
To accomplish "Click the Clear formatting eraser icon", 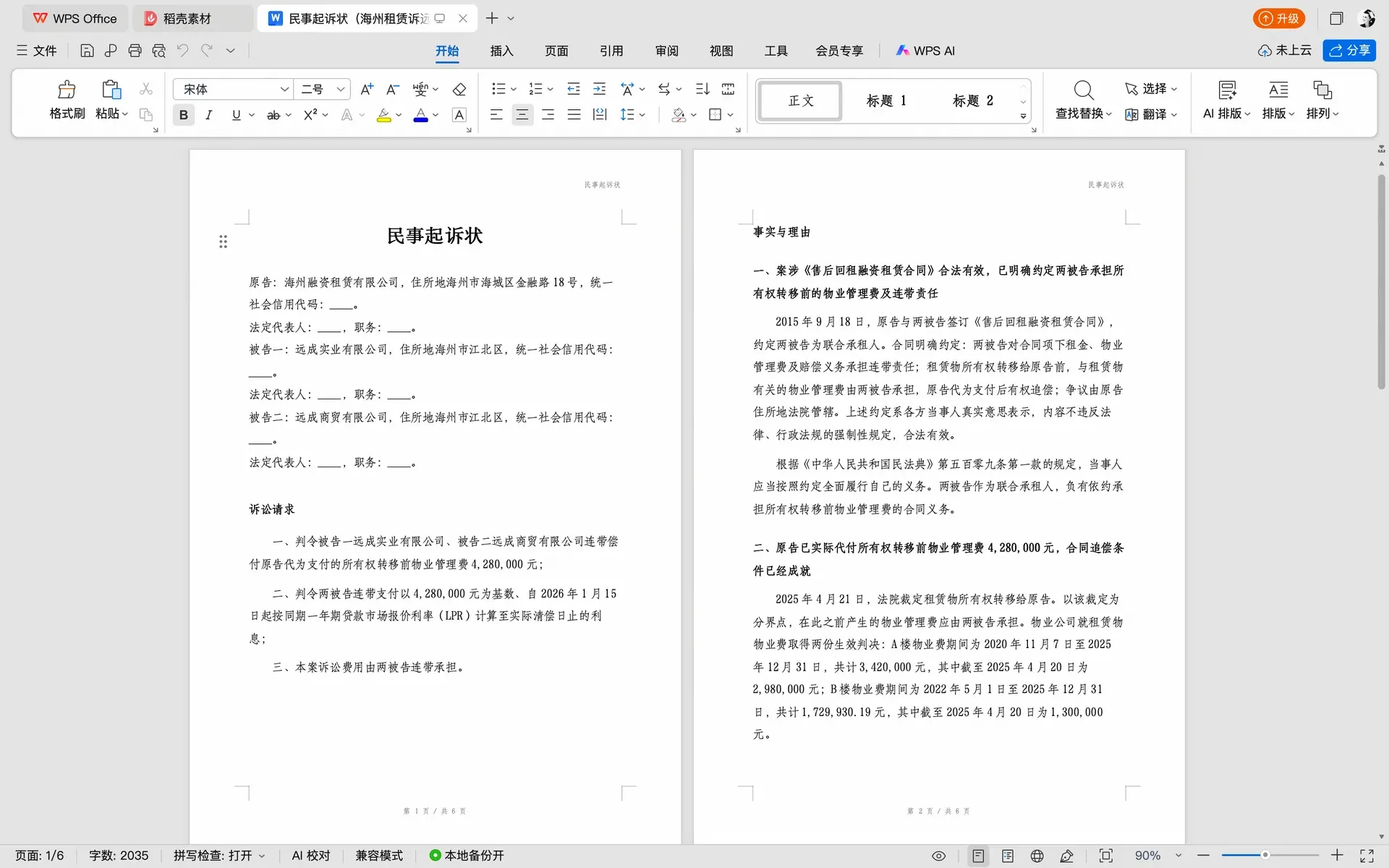I will pos(459,89).
